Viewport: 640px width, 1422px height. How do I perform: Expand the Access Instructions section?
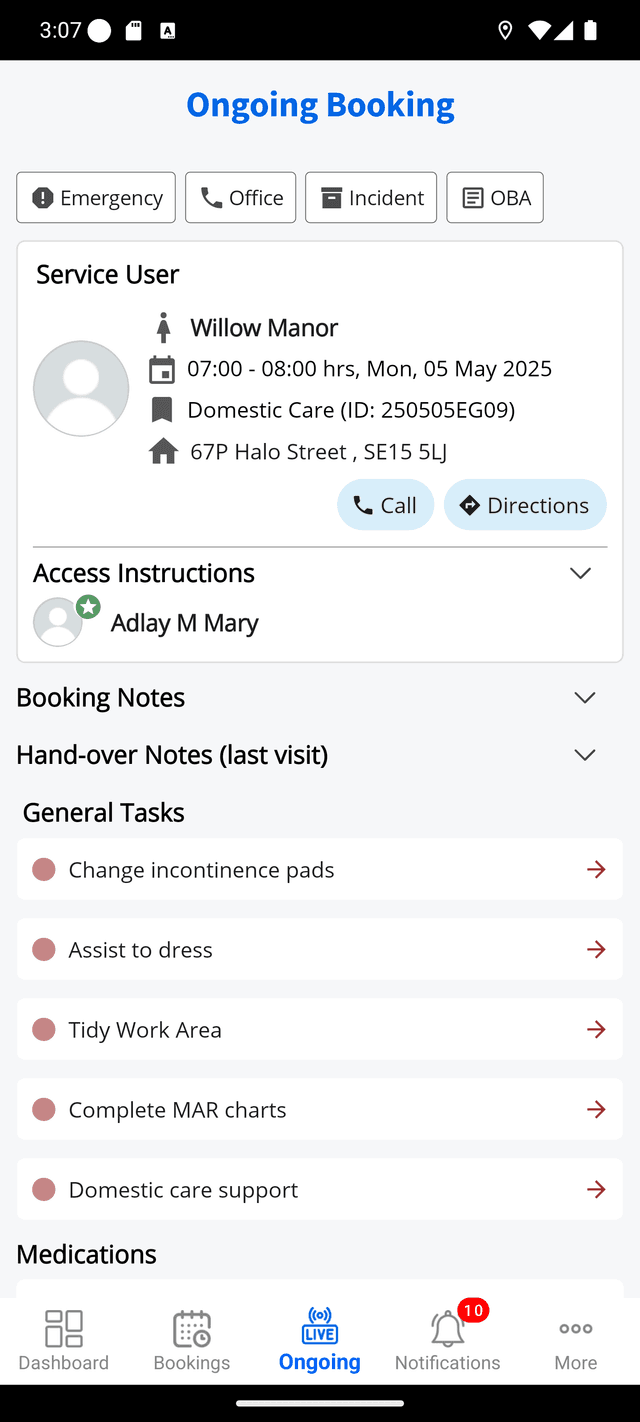pos(580,573)
